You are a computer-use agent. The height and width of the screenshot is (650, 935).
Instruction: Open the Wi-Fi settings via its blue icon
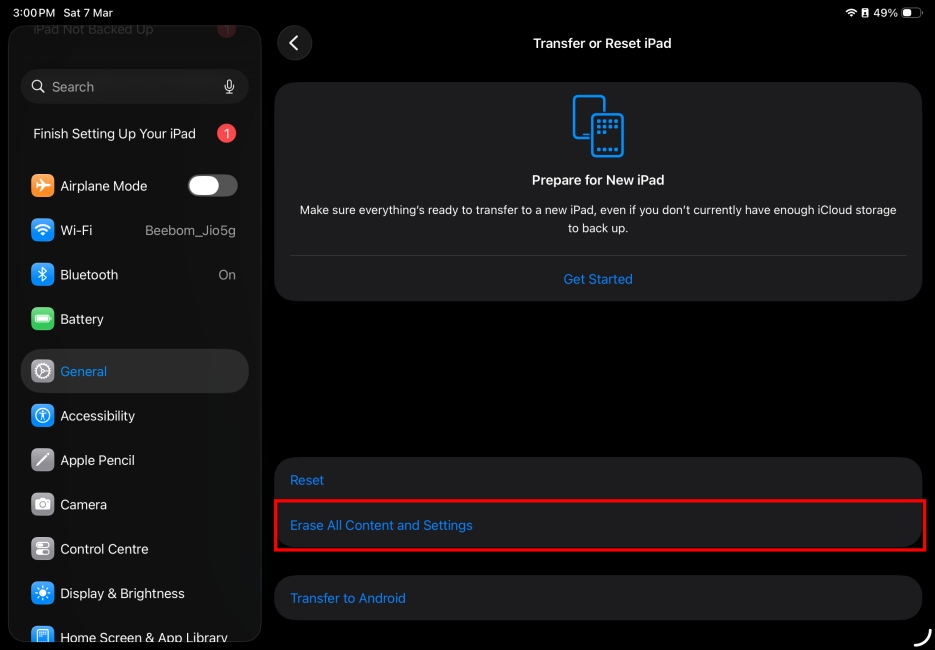[x=41, y=230]
